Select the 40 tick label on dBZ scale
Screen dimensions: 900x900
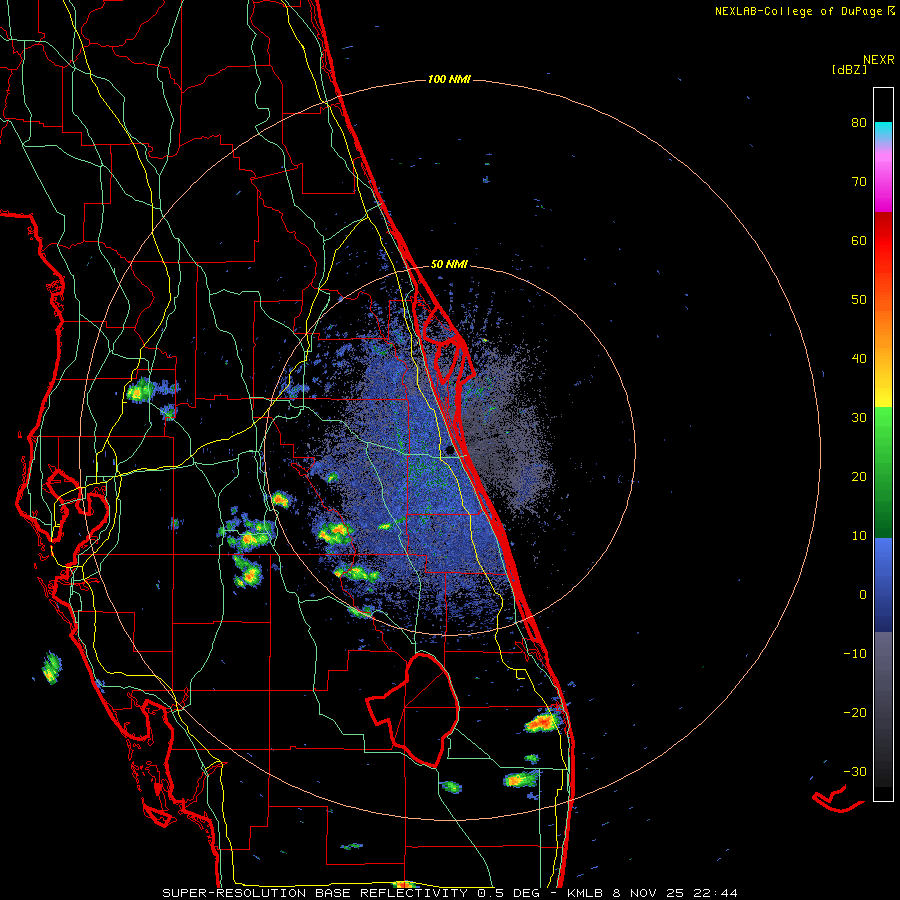(x=859, y=359)
